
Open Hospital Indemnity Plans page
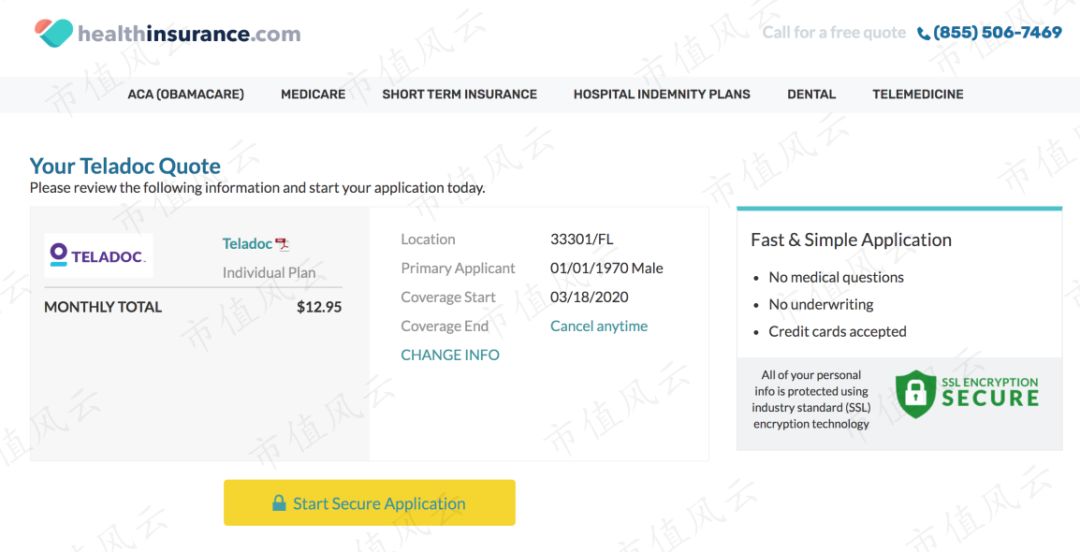point(662,94)
